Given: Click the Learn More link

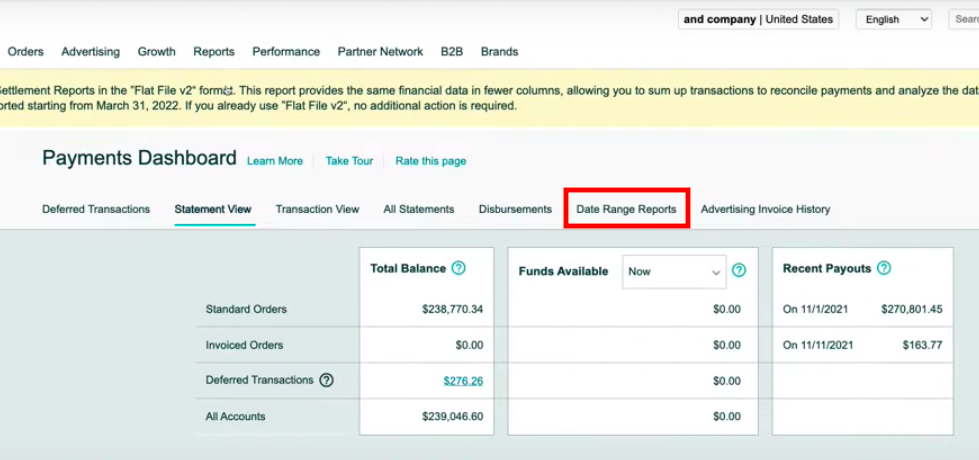Looking at the screenshot, I should click(x=275, y=161).
